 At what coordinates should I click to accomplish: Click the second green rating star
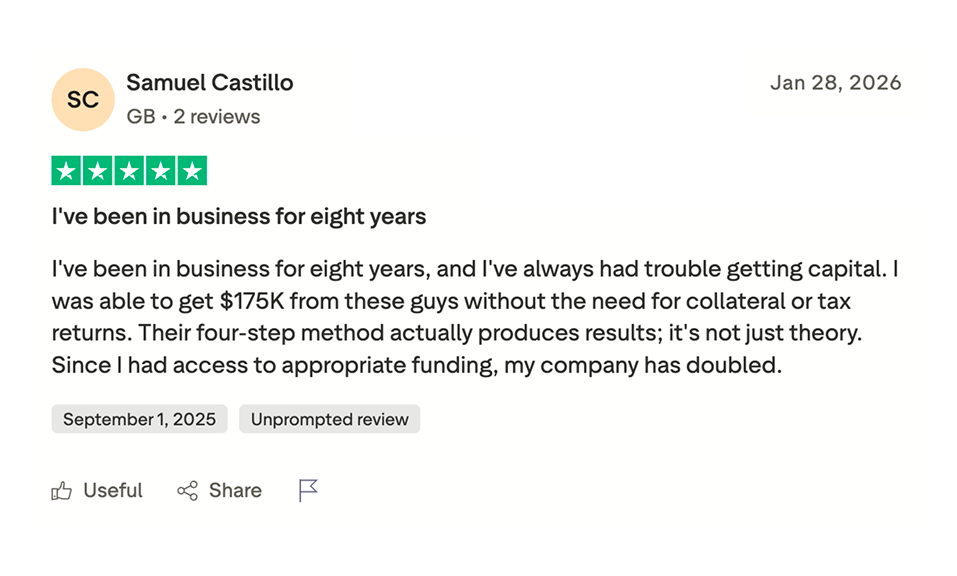(x=97, y=171)
